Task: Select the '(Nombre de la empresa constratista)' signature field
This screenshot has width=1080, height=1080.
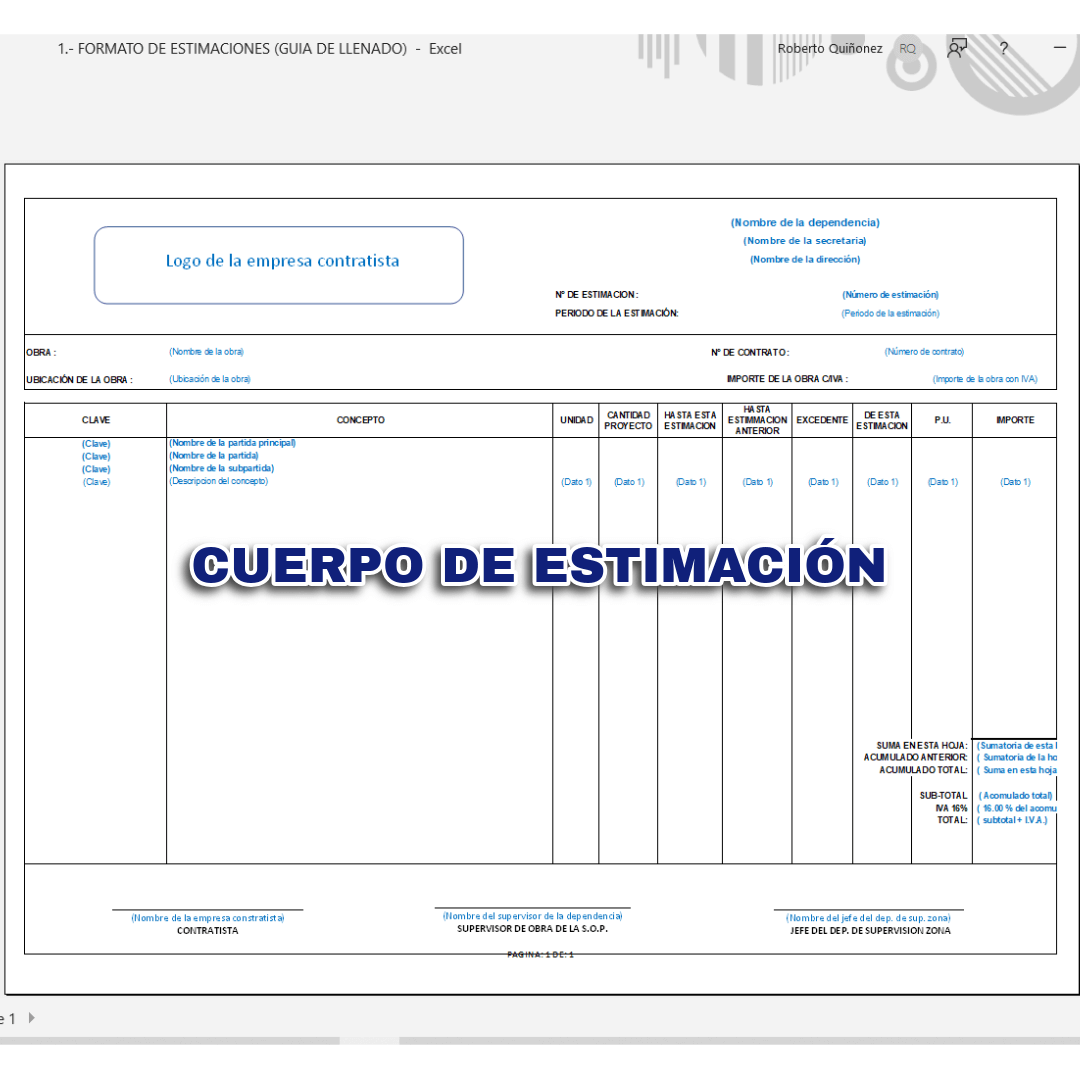Action: 207,918
